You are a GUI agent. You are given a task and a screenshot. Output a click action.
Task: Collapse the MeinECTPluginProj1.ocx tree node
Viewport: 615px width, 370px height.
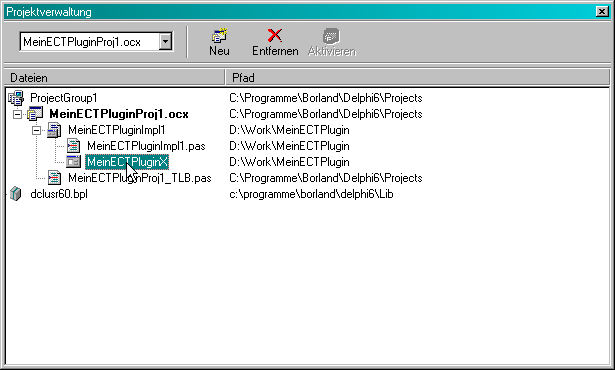[x=17, y=114]
